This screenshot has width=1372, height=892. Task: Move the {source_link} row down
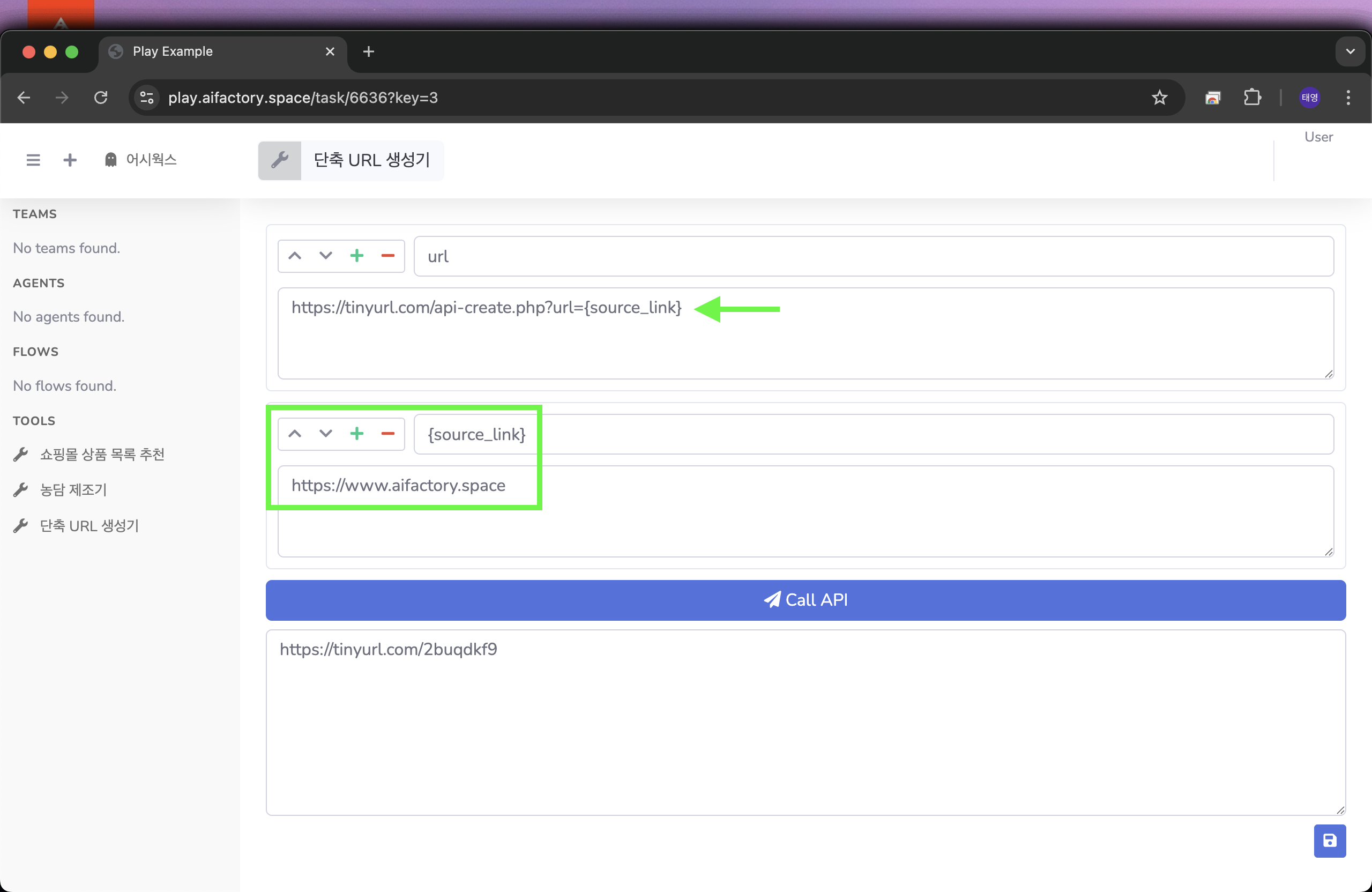[326, 434]
